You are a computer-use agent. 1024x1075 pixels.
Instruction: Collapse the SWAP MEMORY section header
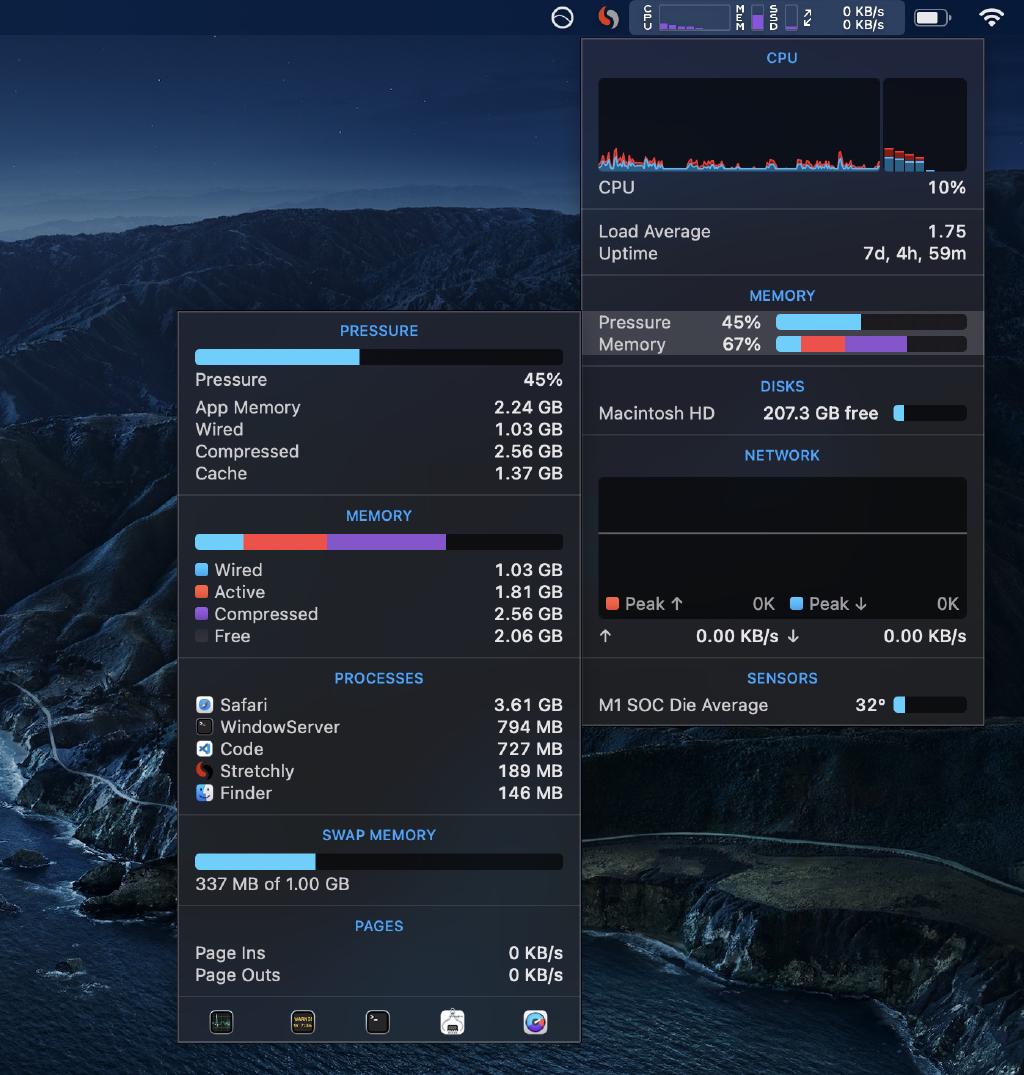(x=379, y=834)
